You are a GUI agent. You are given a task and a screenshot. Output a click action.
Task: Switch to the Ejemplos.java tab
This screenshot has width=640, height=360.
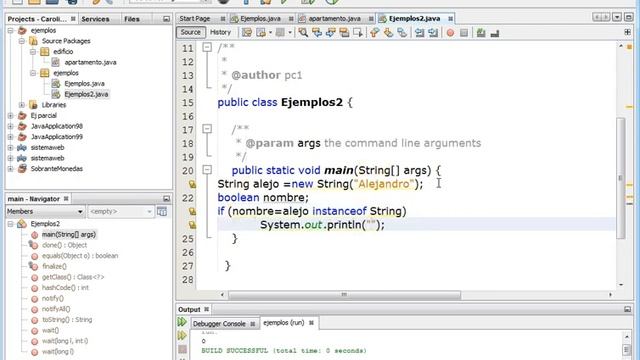pyautogui.click(x=260, y=18)
